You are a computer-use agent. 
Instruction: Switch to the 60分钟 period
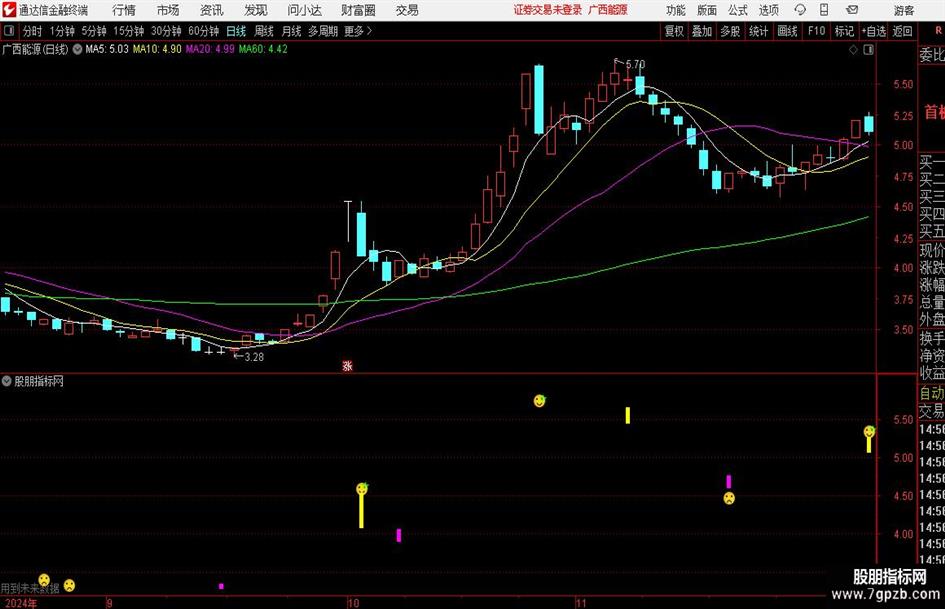[204, 31]
